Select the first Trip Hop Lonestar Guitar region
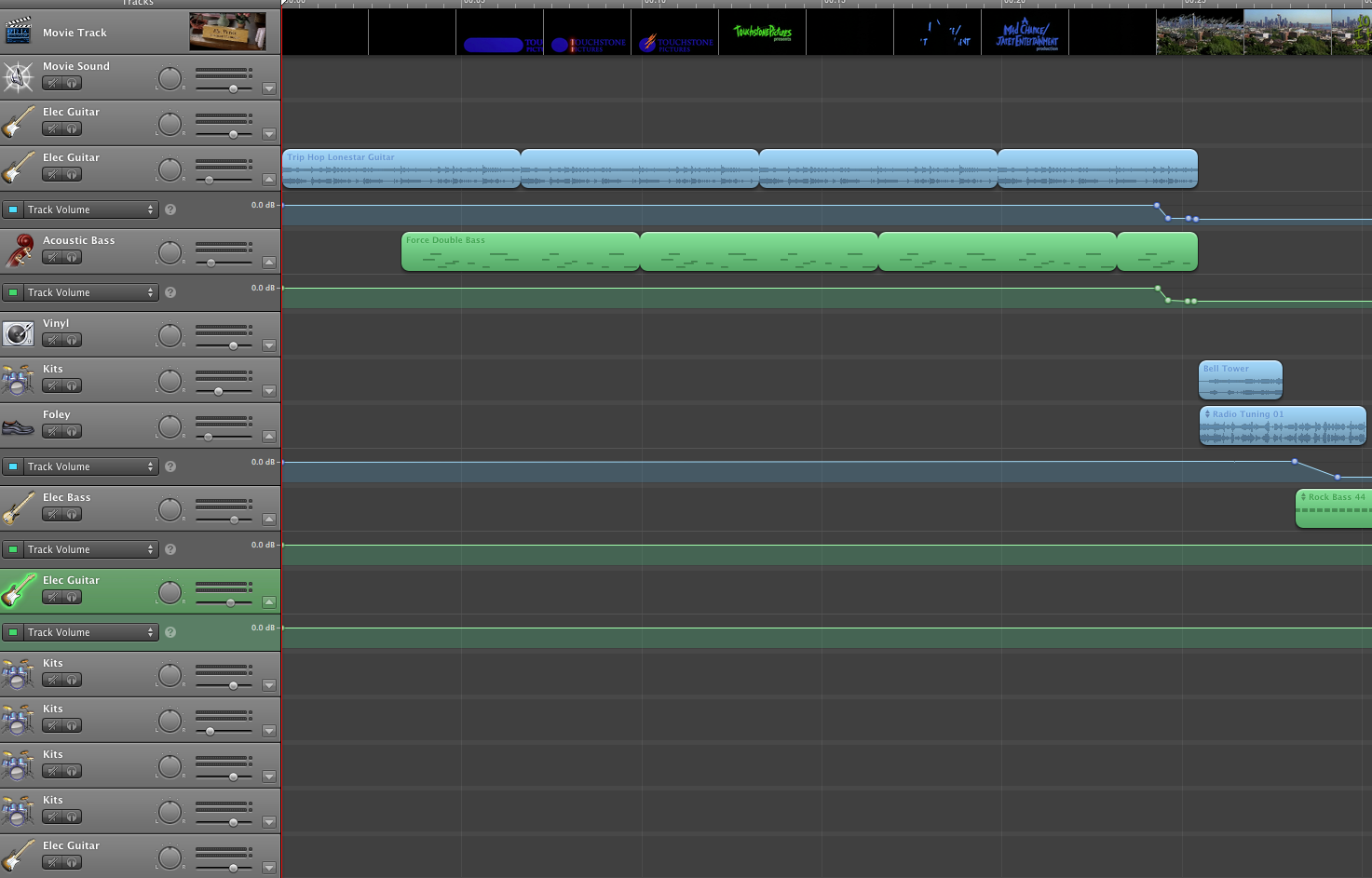This screenshot has width=1372, height=878. coord(401,169)
